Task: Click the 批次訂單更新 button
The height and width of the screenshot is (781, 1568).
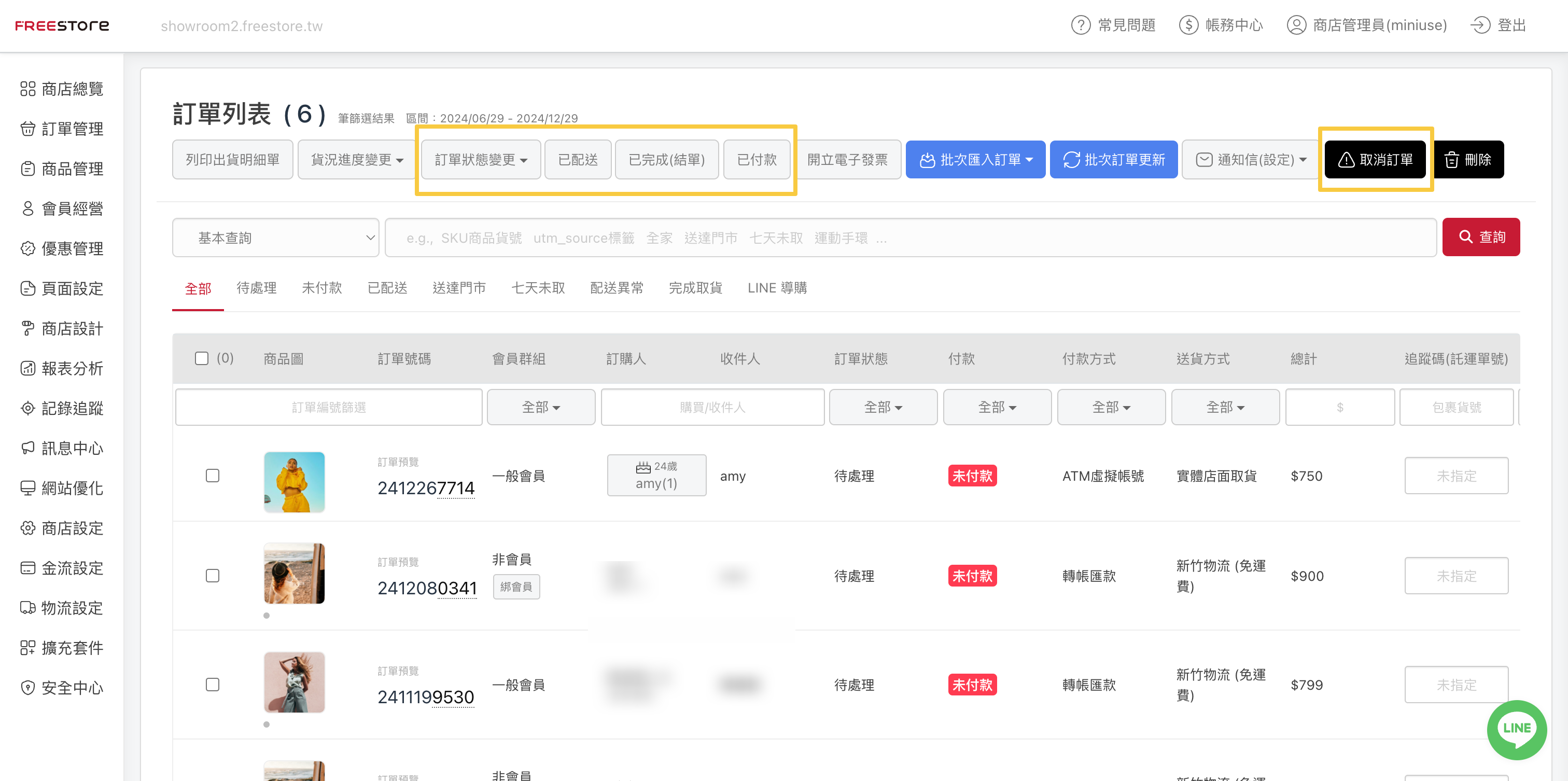Action: coord(1113,160)
